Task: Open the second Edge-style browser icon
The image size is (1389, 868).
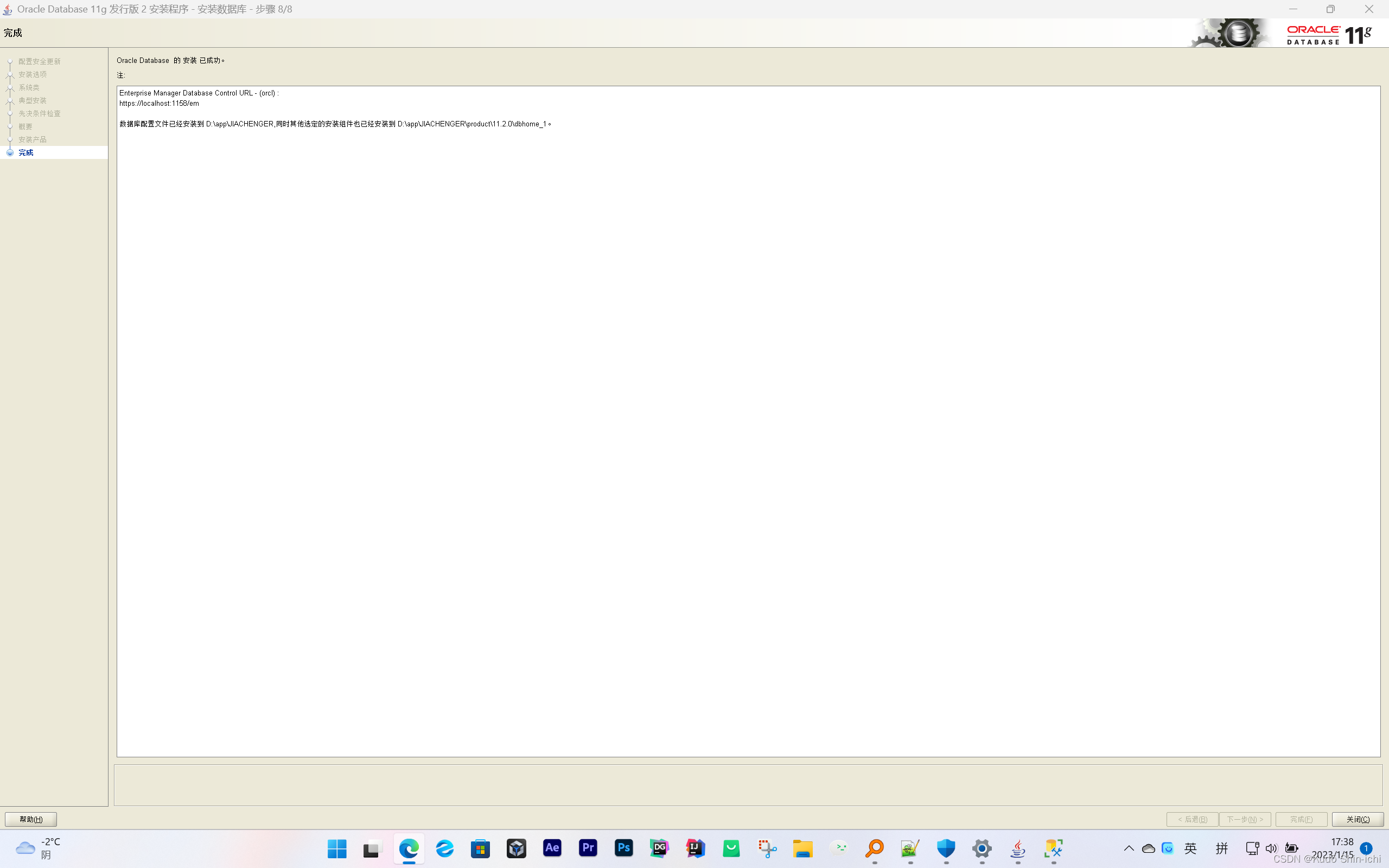Action: tap(444, 848)
